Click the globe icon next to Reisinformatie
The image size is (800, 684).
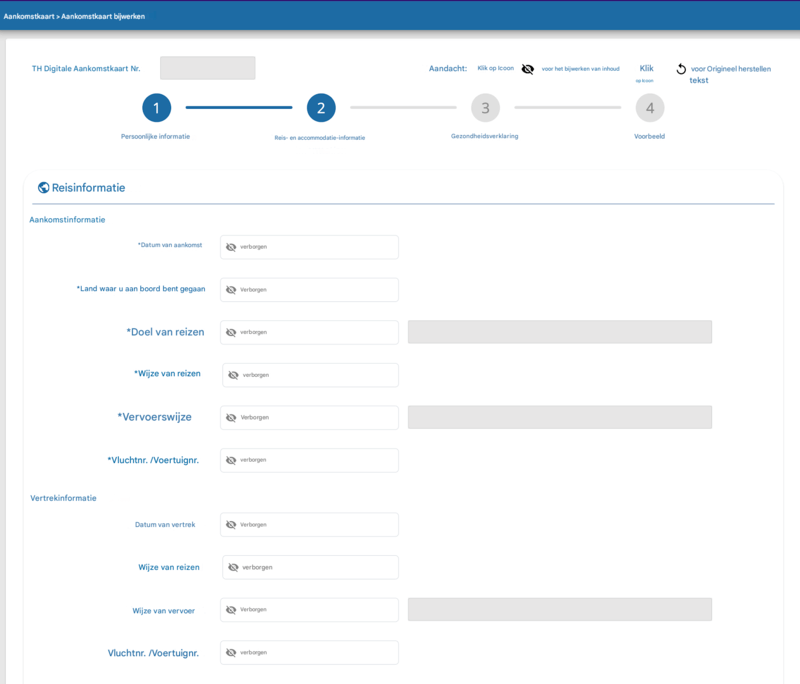pyautogui.click(x=44, y=188)
